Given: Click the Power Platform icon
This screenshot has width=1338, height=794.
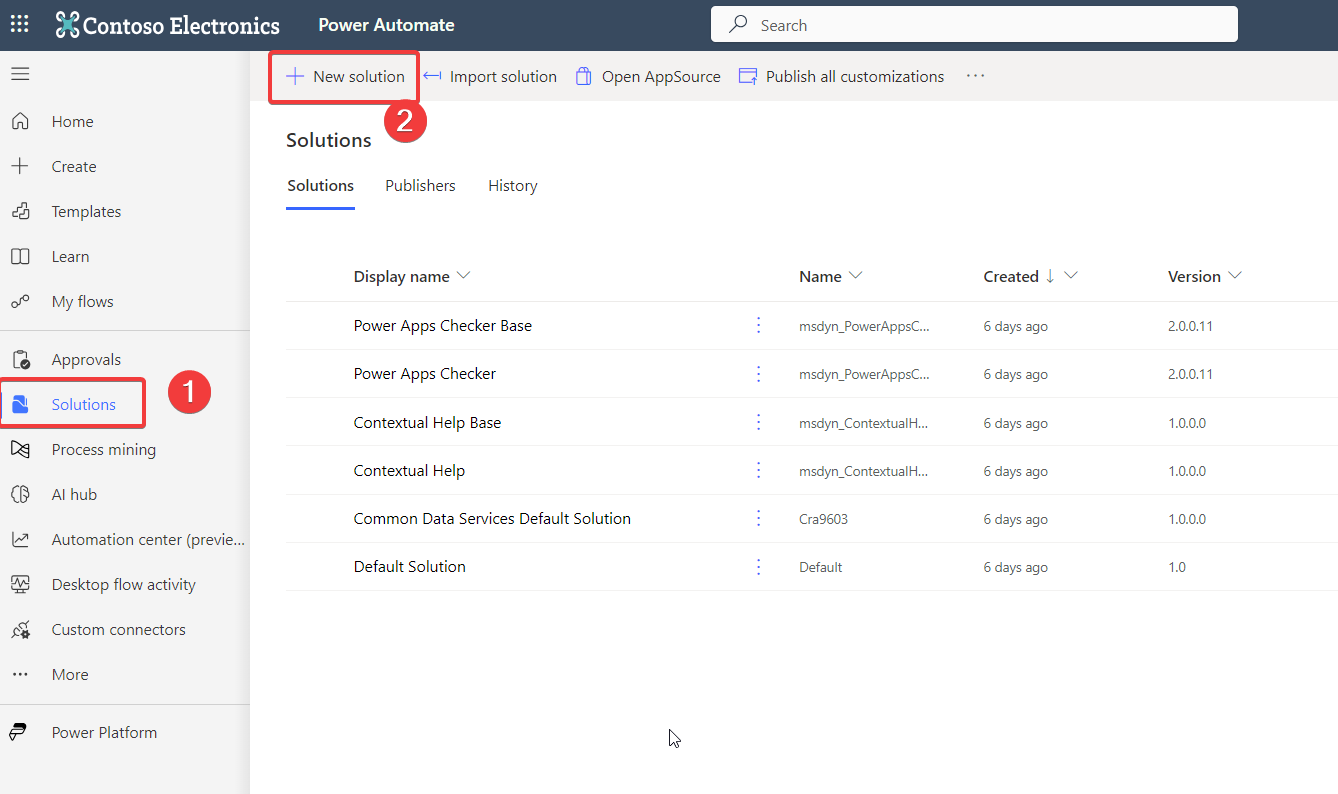Looking at the screenshot, I should click(20, 733).
